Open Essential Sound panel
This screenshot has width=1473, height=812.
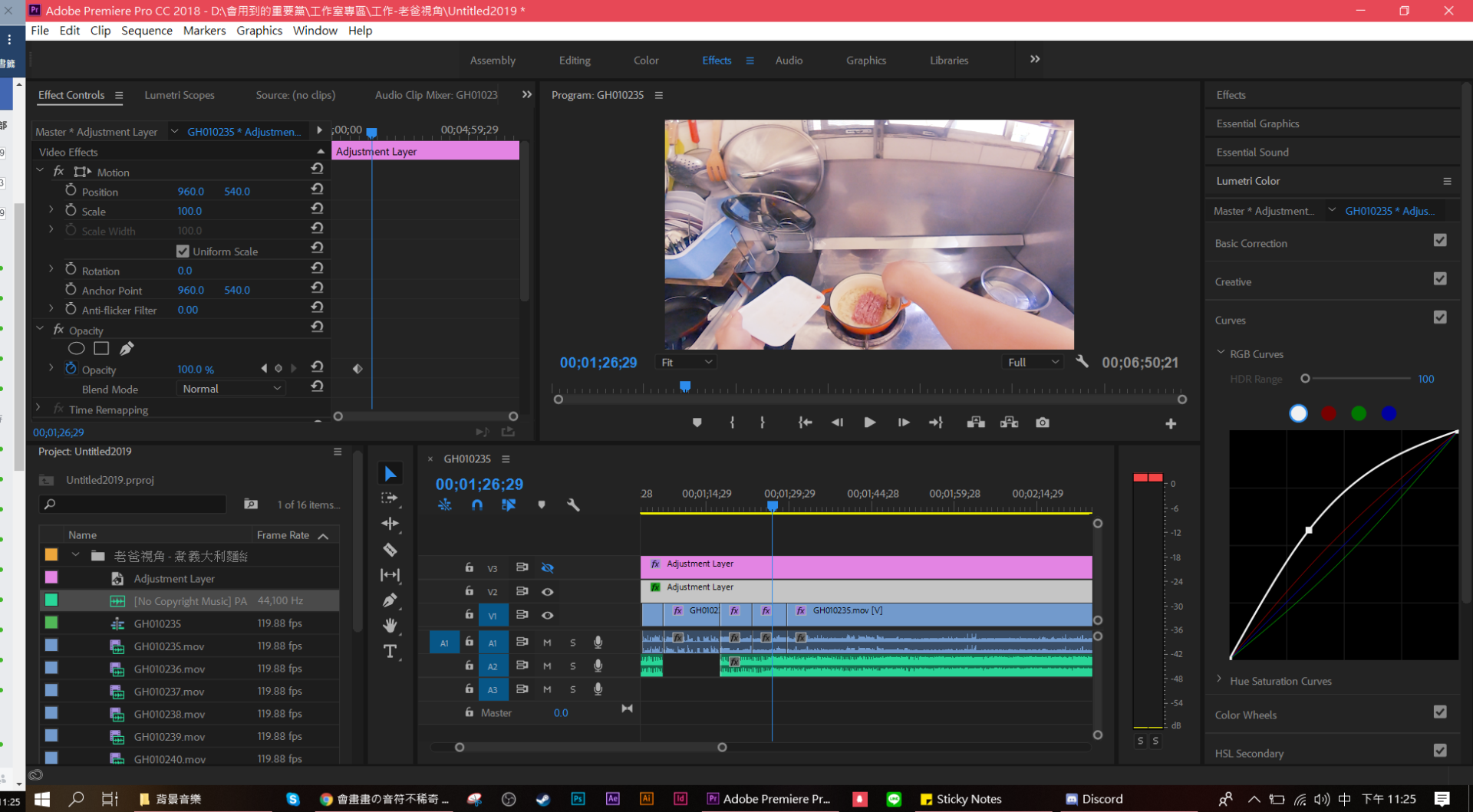point(1252,152)
